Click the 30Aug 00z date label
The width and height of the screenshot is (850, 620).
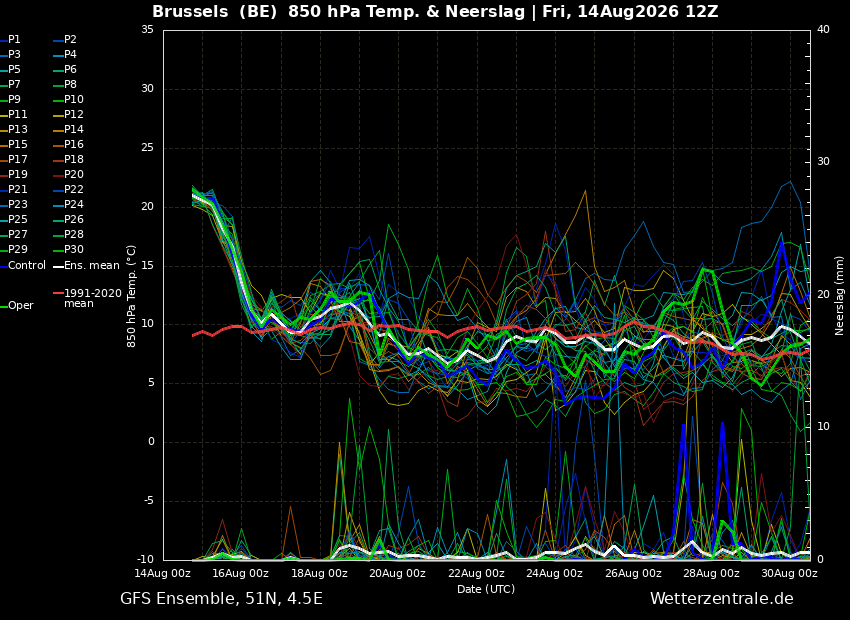[x=790, y=573]
